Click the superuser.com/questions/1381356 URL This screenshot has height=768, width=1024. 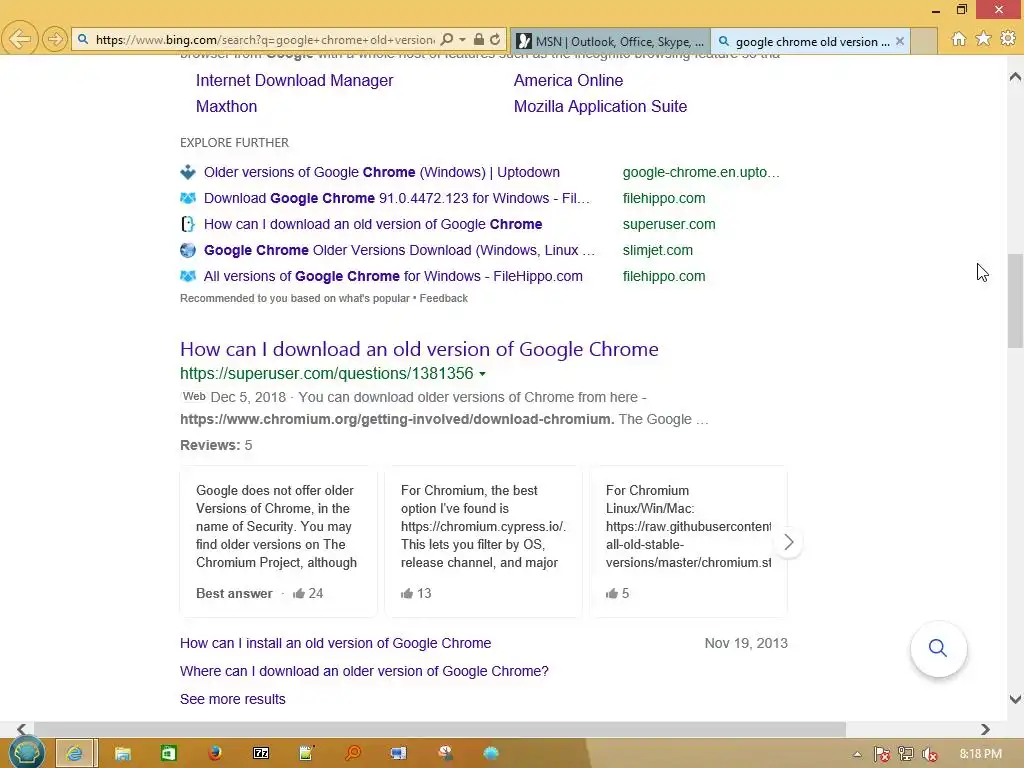click(327, 374)
